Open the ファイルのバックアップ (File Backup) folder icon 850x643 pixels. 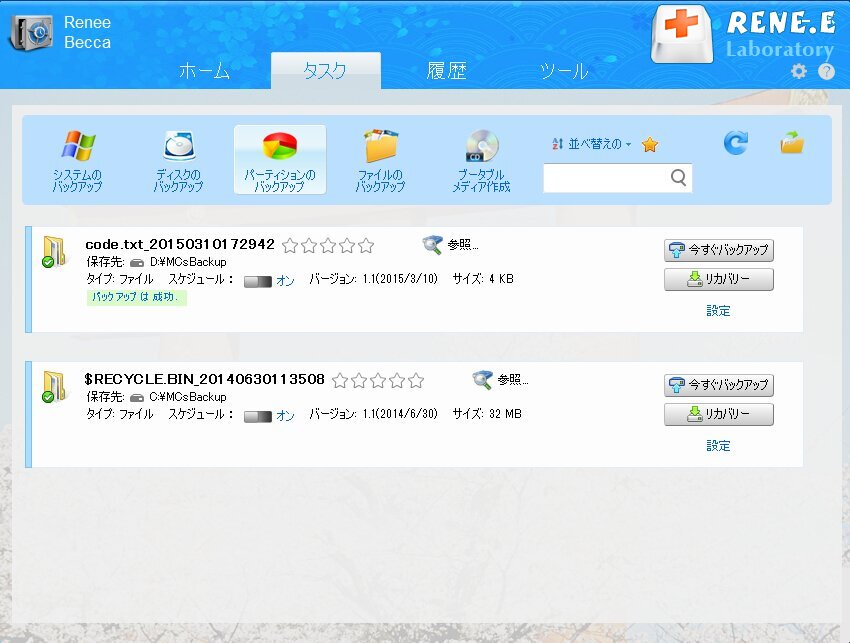[381, 145]
